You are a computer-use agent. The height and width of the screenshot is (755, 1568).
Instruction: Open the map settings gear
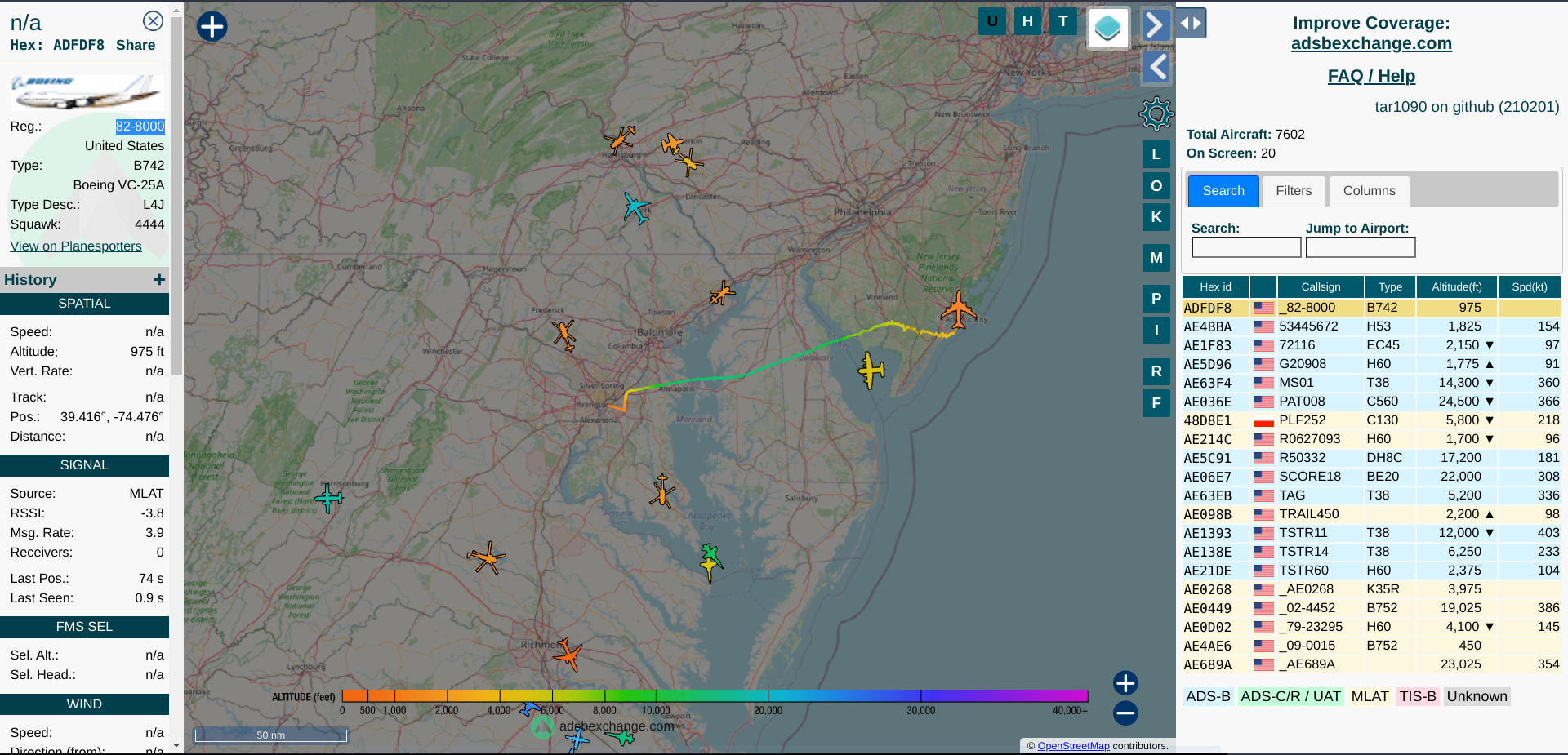click(x=1156, y=113)
